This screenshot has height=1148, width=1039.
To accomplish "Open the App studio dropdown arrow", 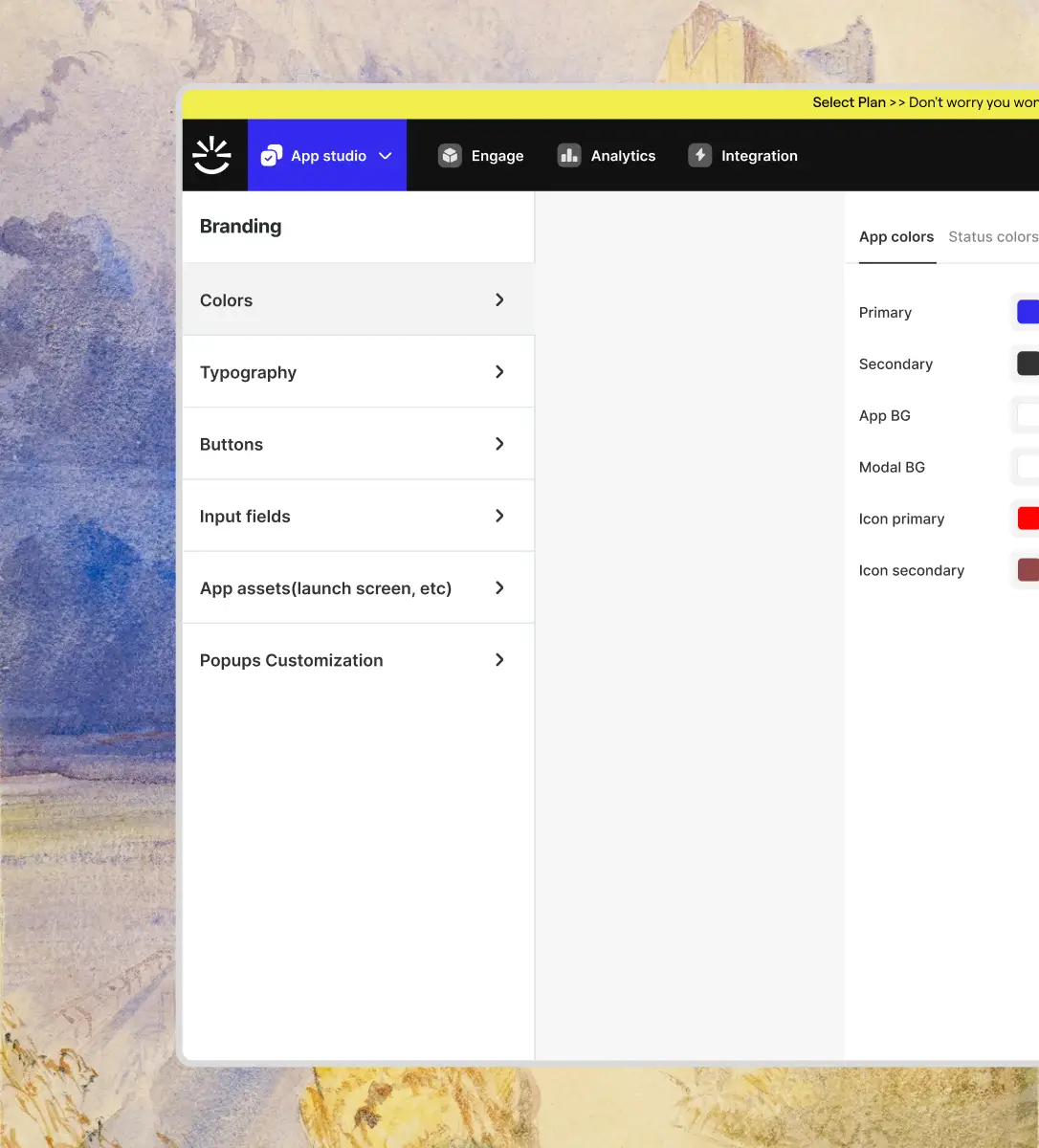I will click(x=386, y=156).
